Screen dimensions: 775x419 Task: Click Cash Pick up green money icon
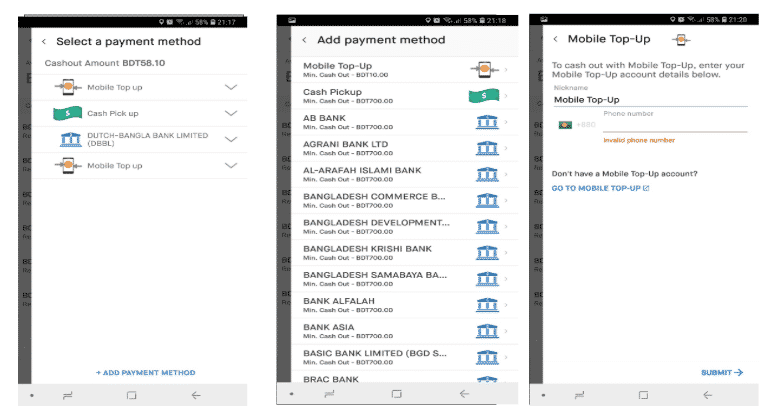[67, 113]
